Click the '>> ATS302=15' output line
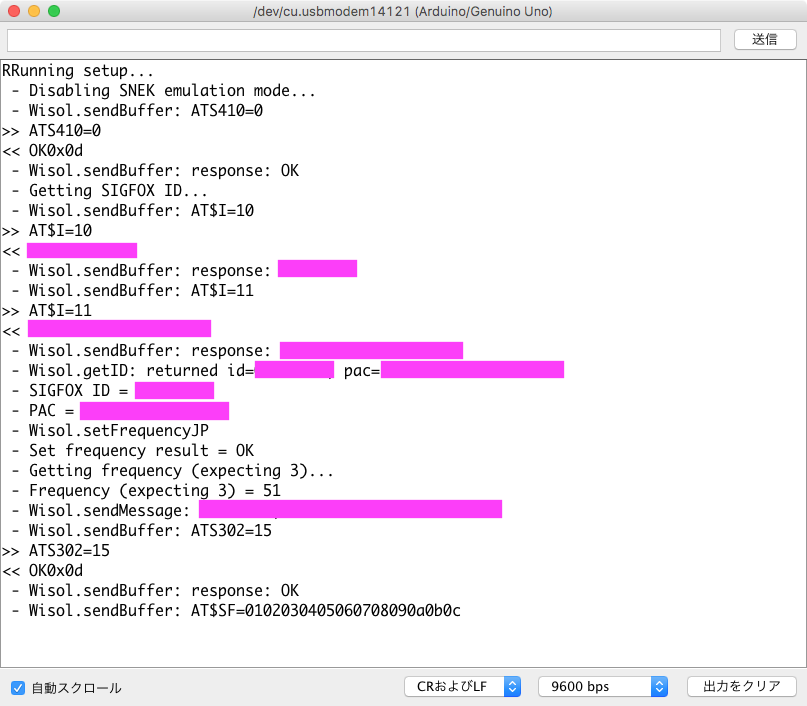 click(56, 551)
